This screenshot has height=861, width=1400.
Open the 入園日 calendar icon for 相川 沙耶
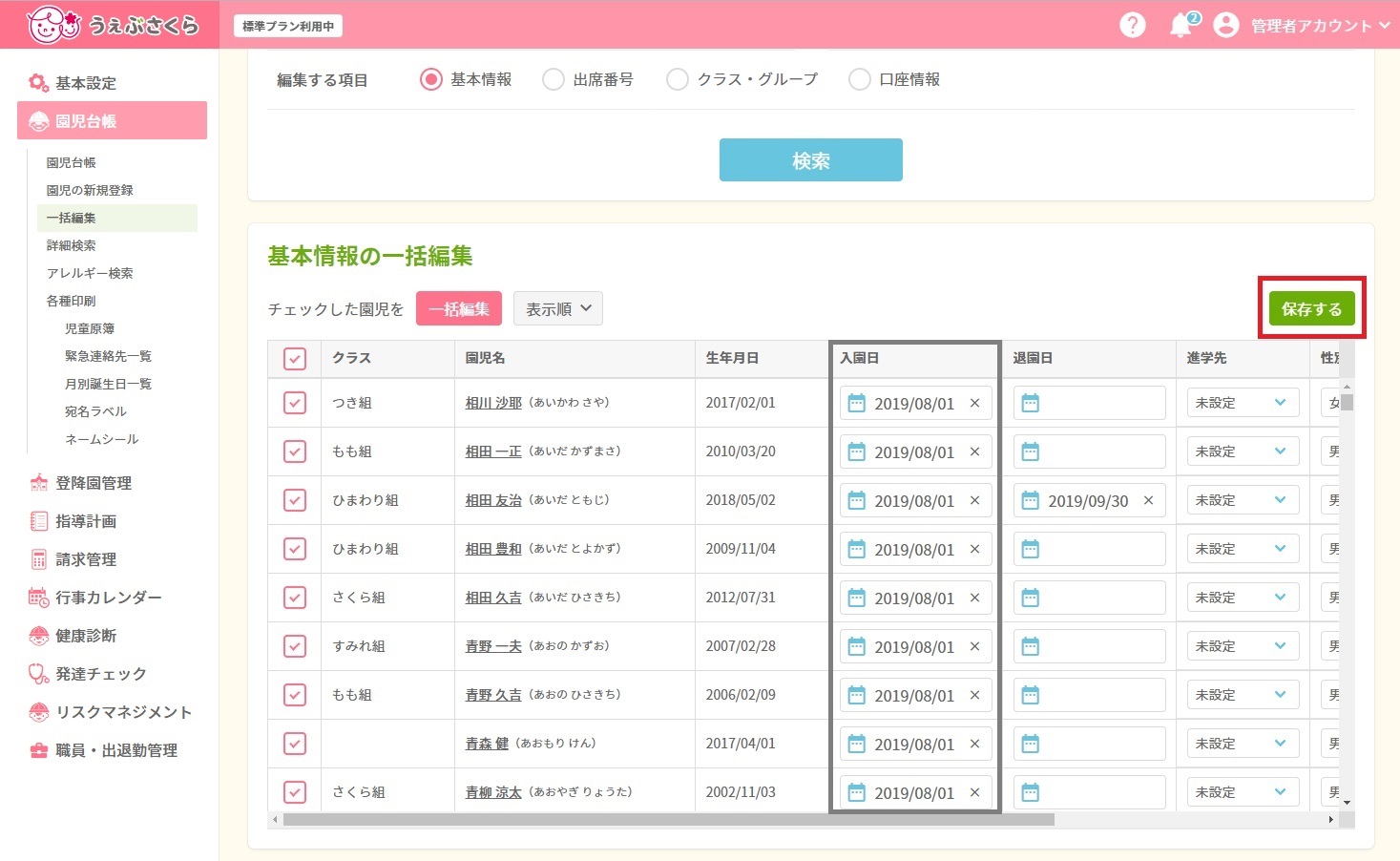coord(856,403)
